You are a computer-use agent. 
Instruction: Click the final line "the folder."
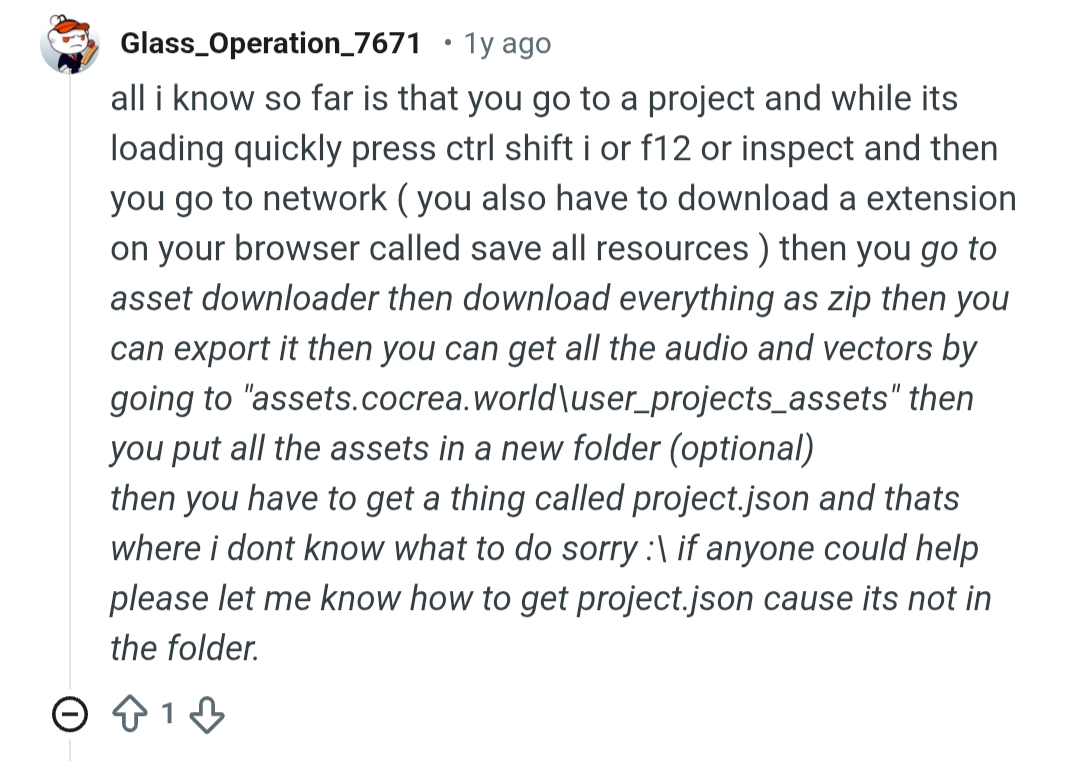pos(185,648)
